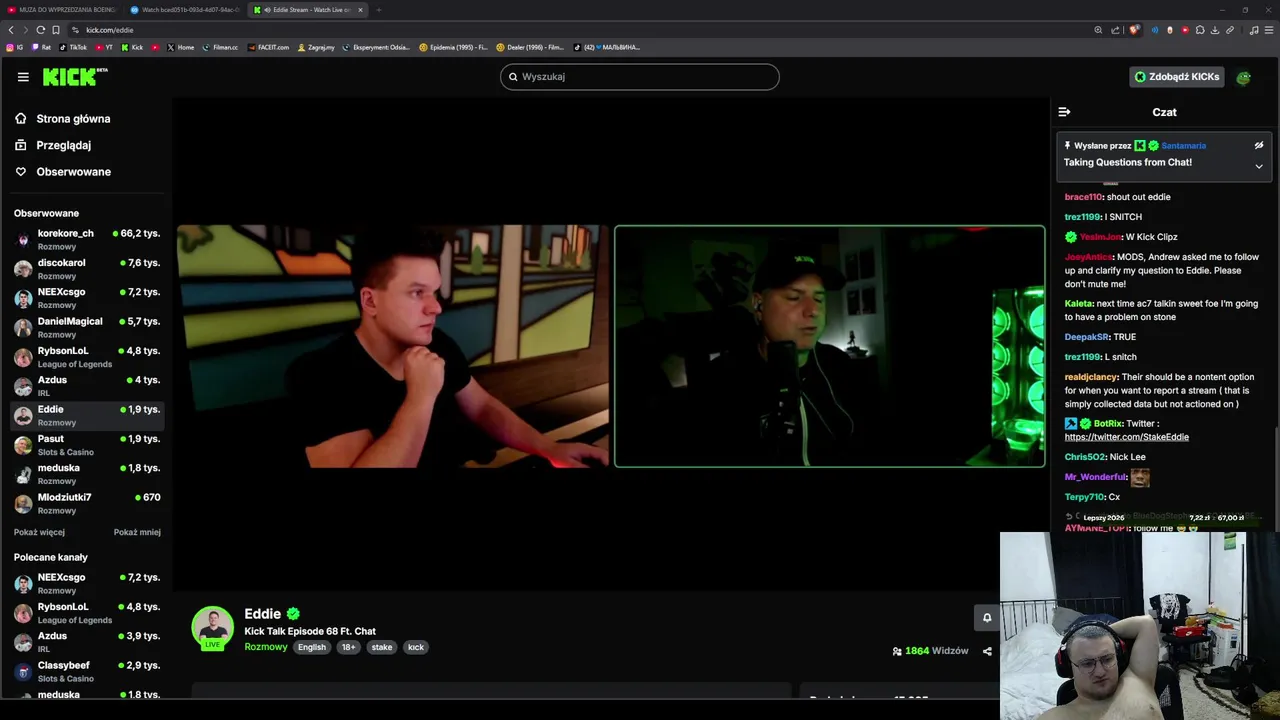This screenshot has height=720, width=1280.
Task: Click the chain link extension icon
Action: point(1230,30)
